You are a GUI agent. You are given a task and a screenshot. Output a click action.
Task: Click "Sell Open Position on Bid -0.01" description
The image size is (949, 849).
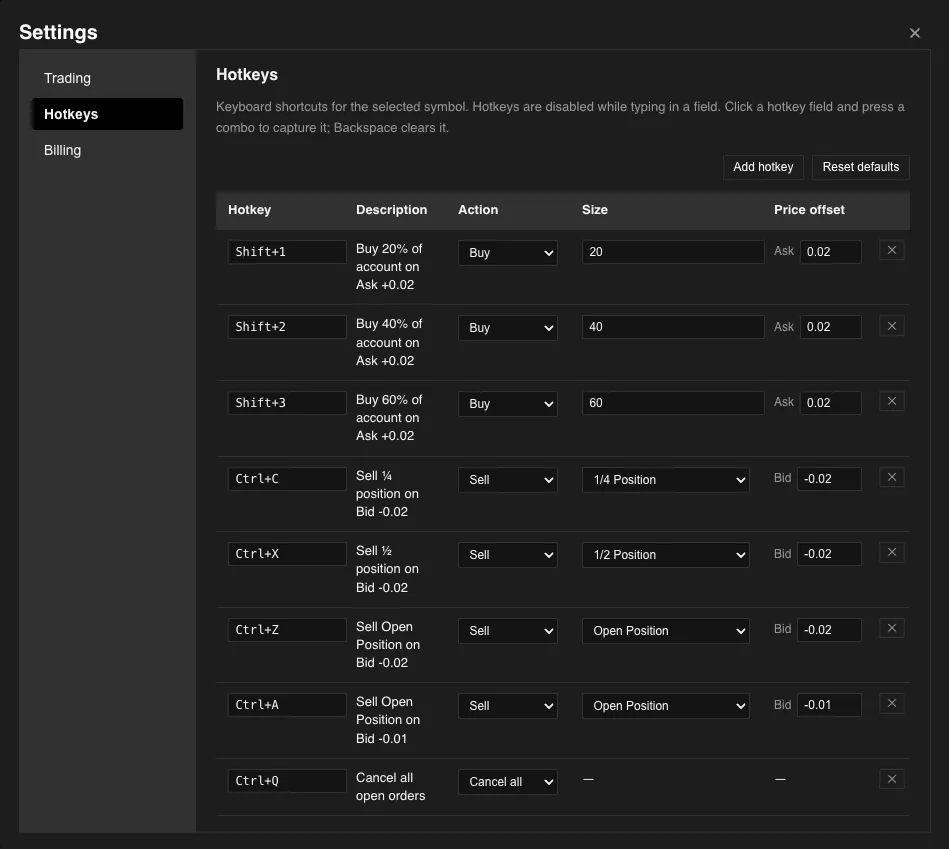tap(388, 720)
